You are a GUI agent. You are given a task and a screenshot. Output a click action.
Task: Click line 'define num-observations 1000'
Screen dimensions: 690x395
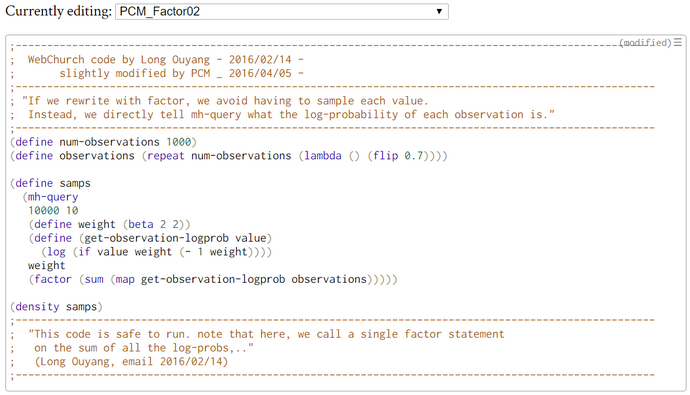[x=103, y=142]
